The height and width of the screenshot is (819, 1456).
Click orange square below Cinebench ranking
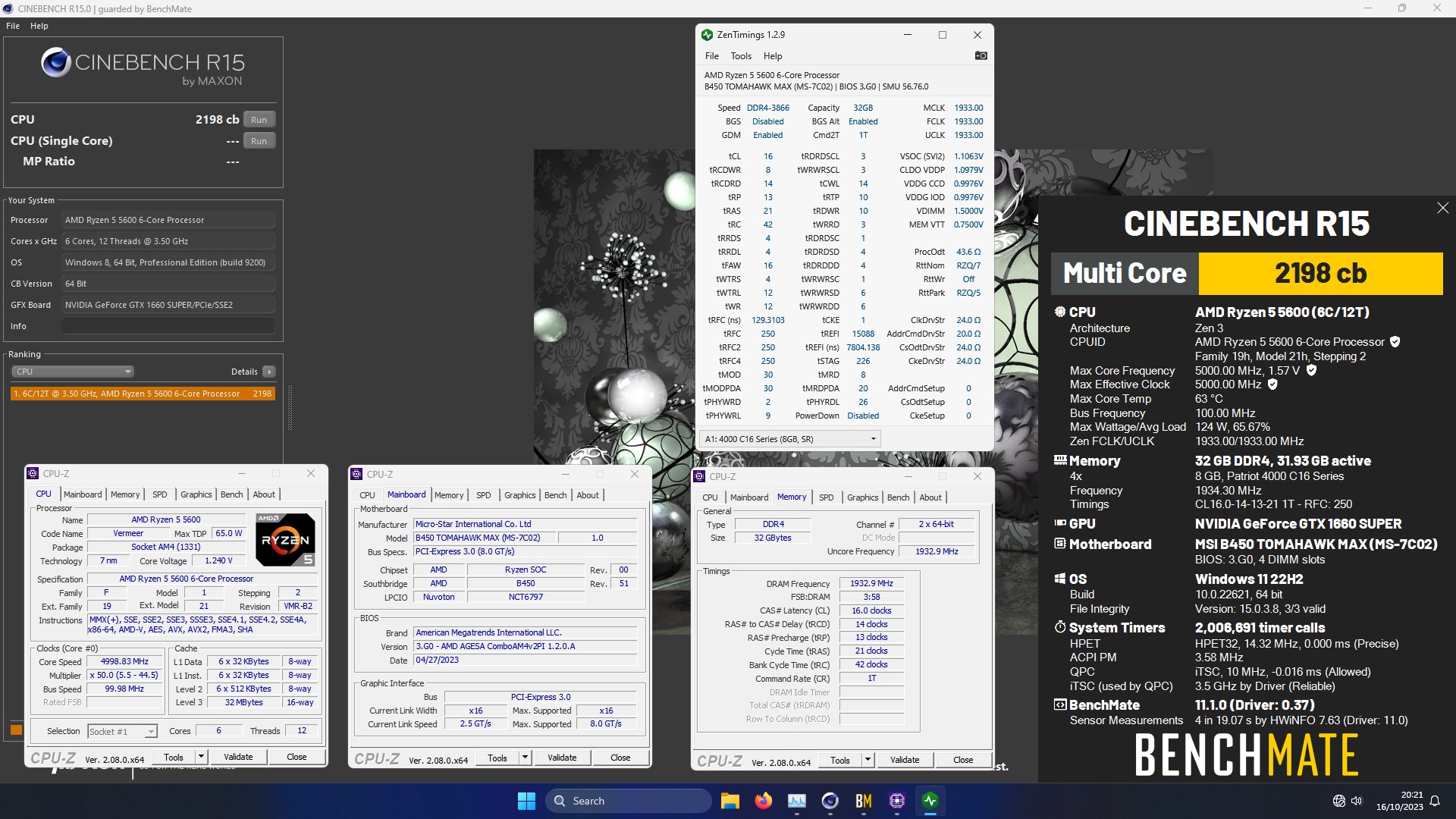(x=16, y=730)
